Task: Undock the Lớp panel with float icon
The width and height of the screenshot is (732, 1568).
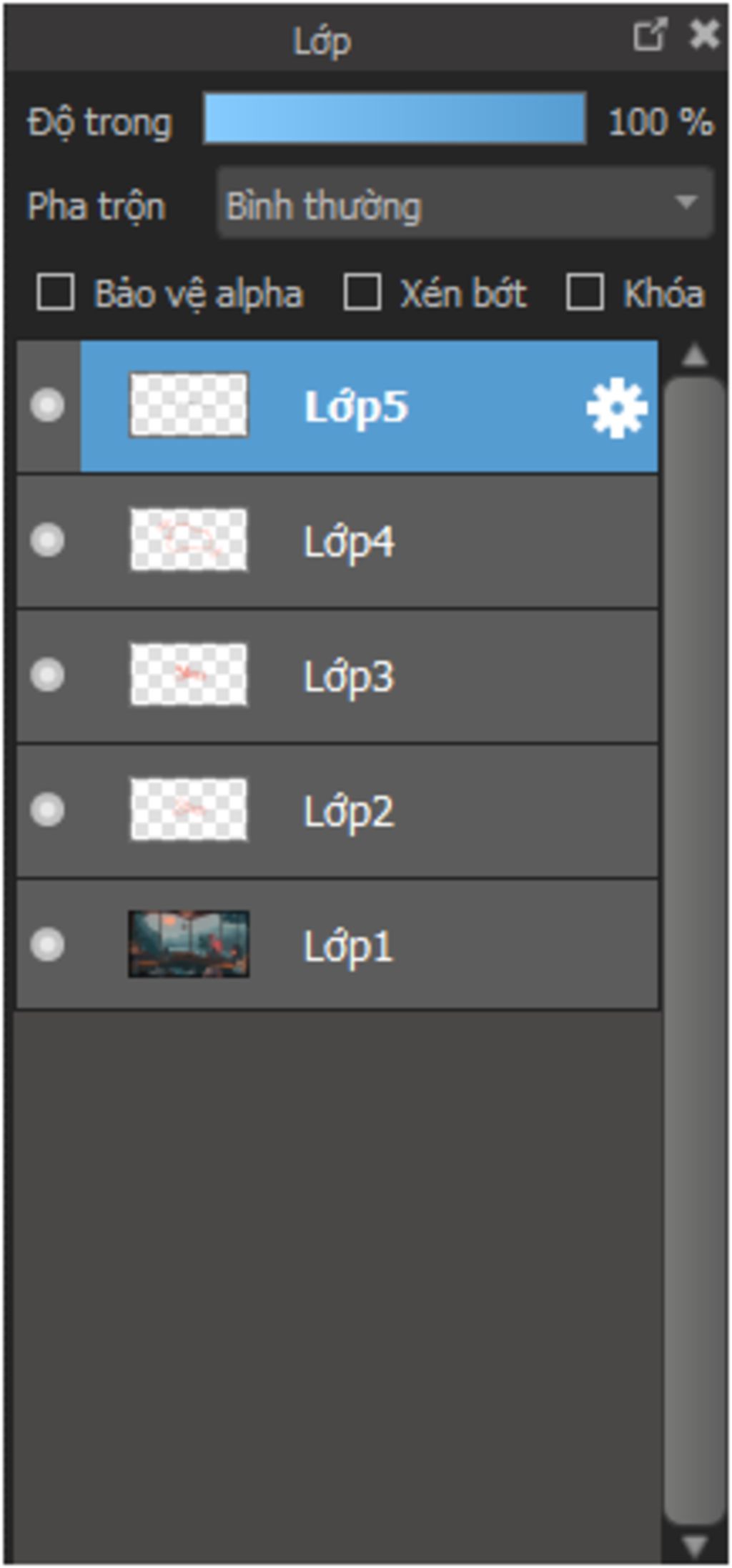Action: click(649, 35)
